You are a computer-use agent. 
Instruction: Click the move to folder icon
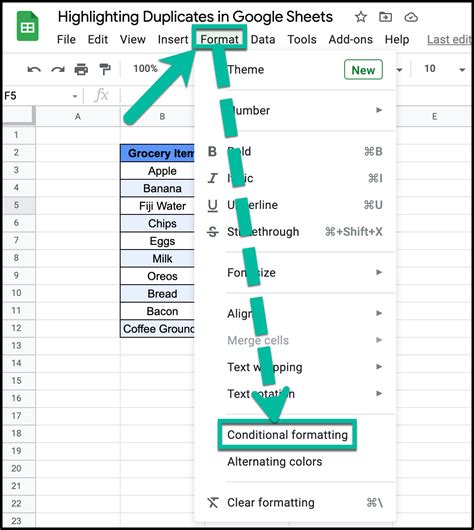pyautogui.click(x=385, y=17)
